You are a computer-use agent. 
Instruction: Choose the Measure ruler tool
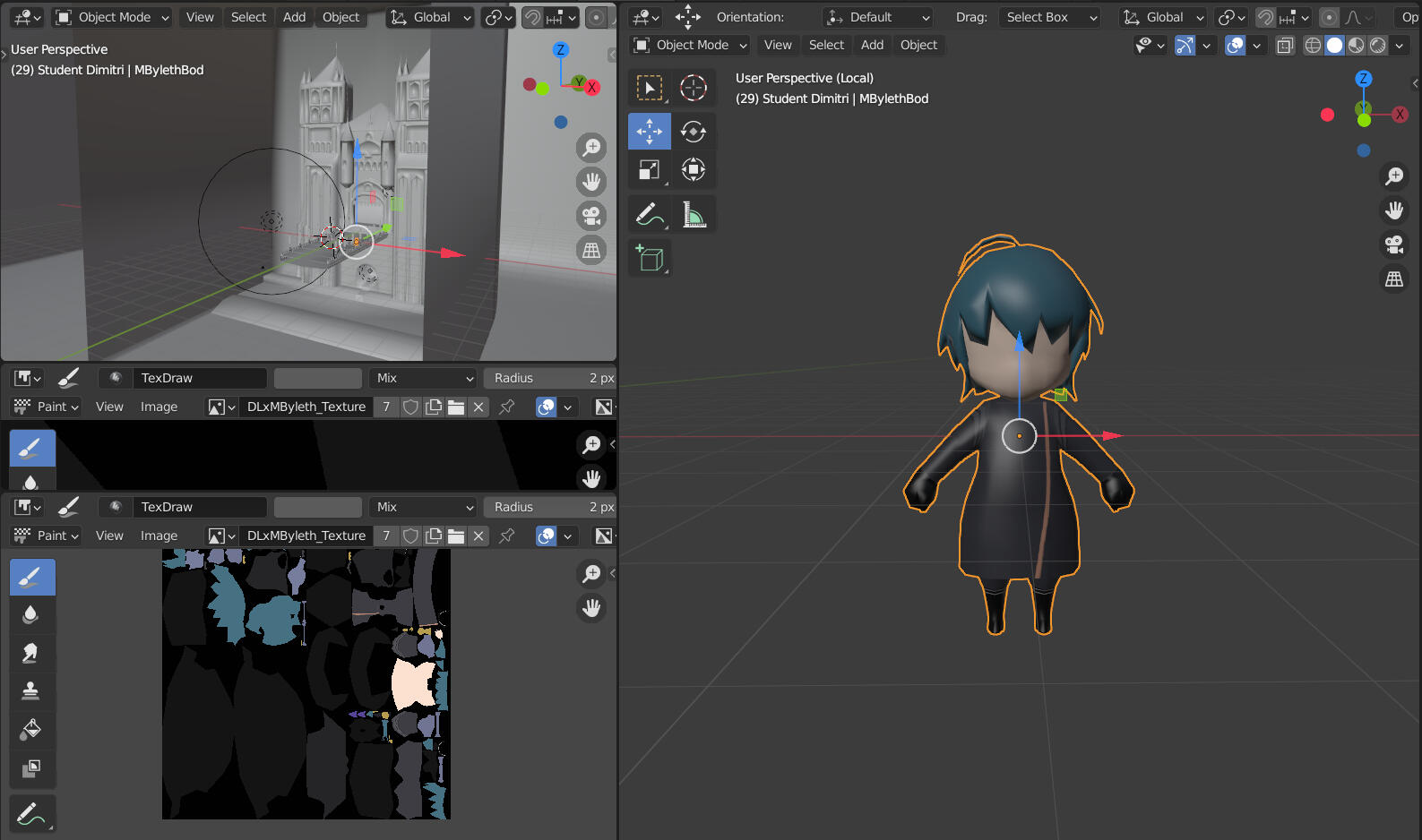click(x=694, y=214)
